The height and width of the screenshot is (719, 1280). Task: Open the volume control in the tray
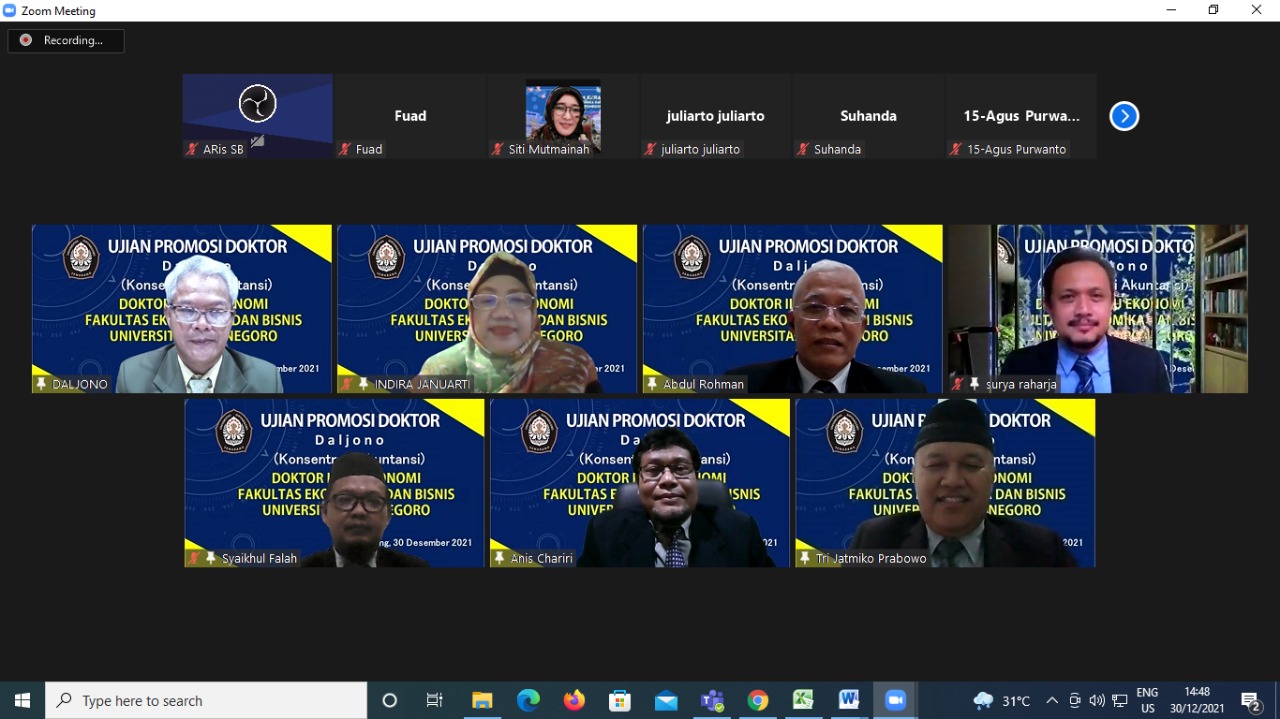click(x=1097, y=700)
